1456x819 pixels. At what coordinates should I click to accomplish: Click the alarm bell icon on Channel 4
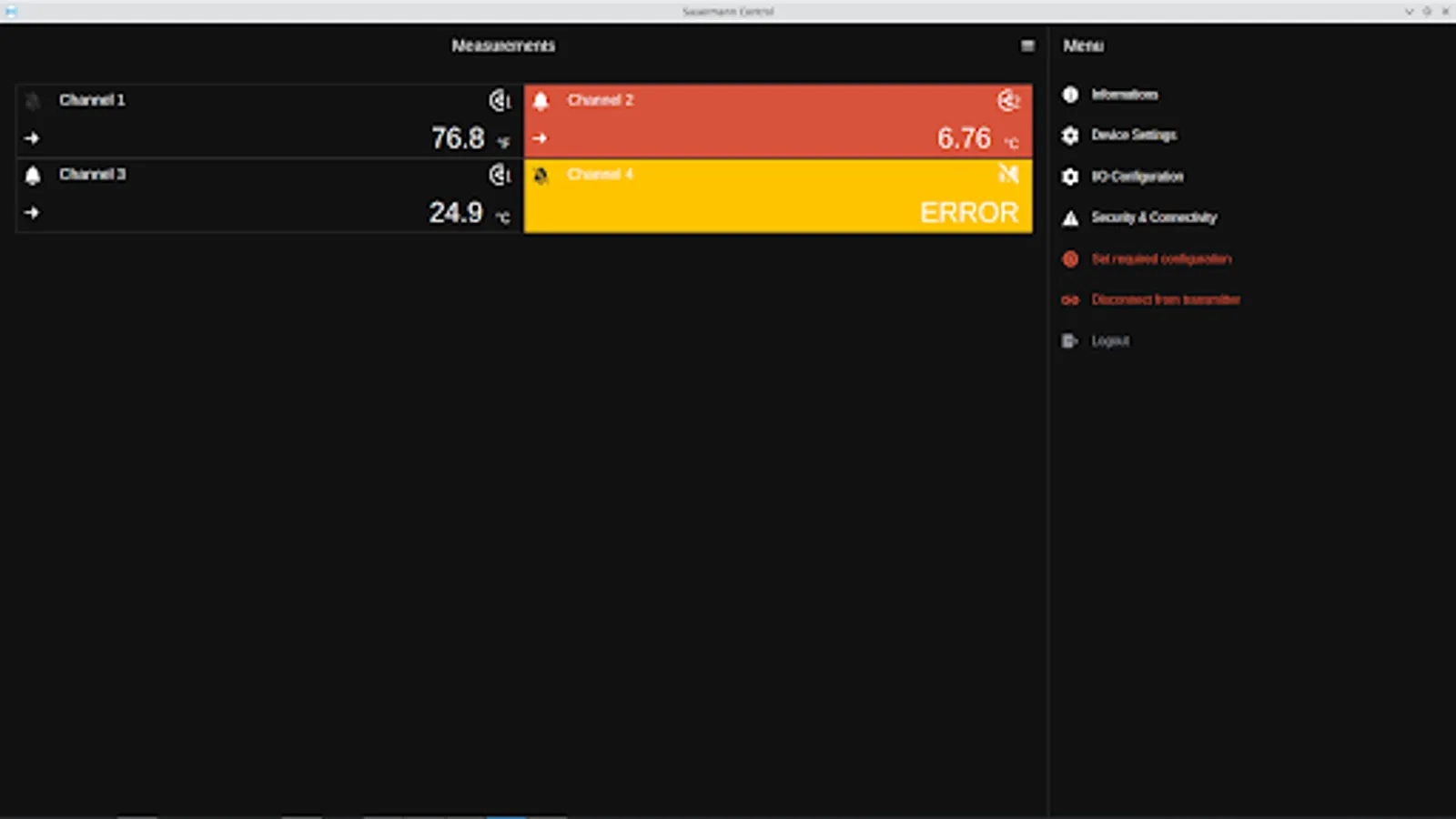tap(541, 175)
